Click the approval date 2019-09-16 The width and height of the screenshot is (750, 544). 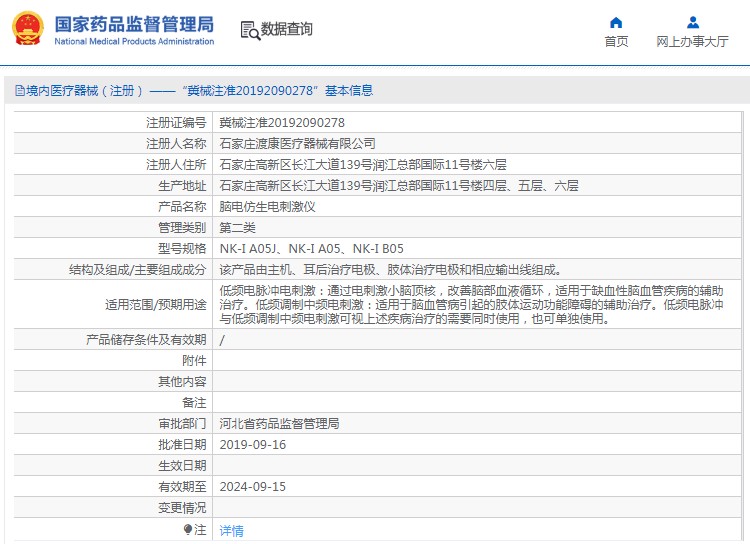tap(252, 445)
